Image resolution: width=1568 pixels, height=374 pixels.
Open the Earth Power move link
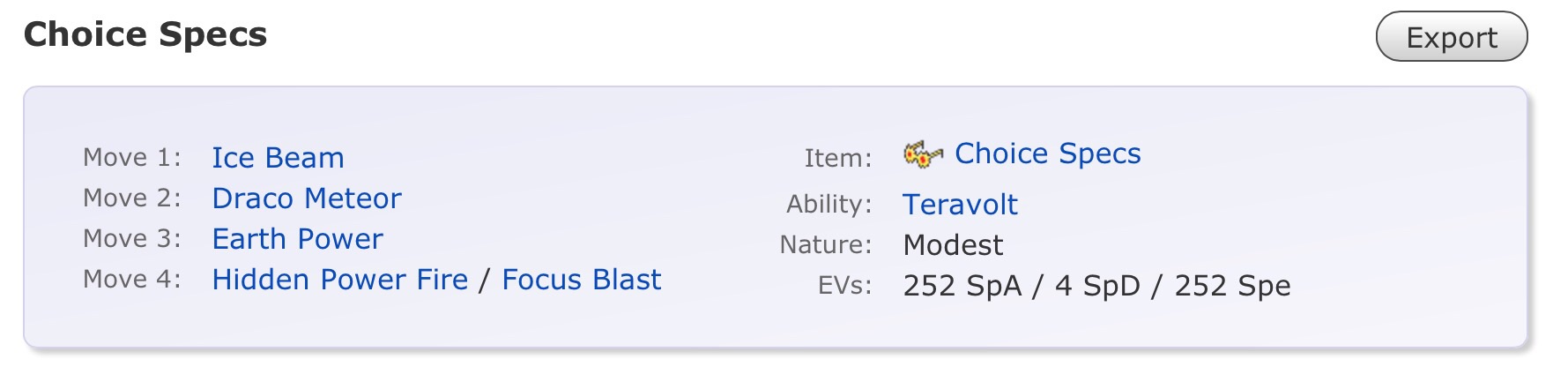[297, 239]
